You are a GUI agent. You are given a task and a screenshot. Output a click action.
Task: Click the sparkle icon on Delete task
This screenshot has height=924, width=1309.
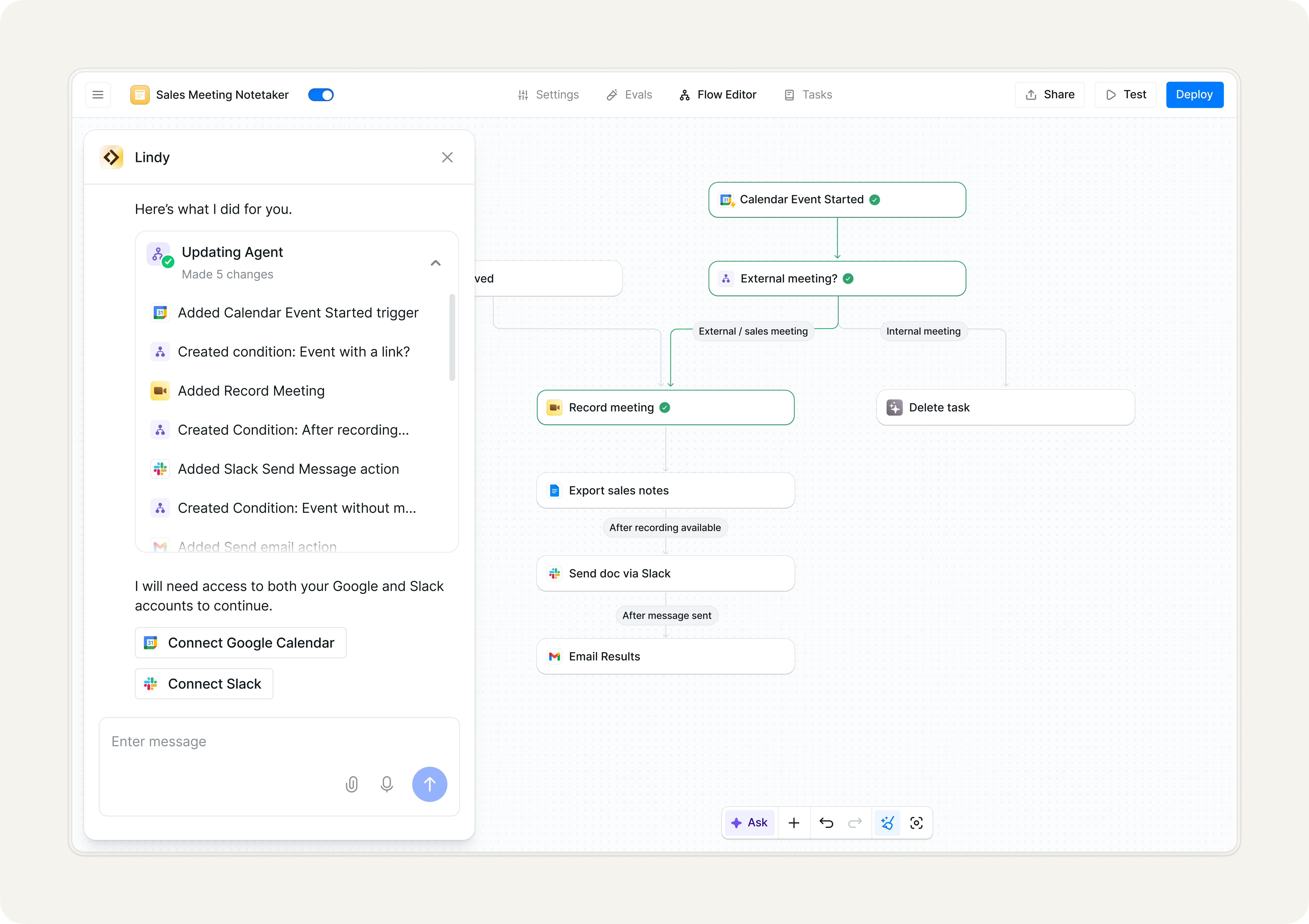895,408
